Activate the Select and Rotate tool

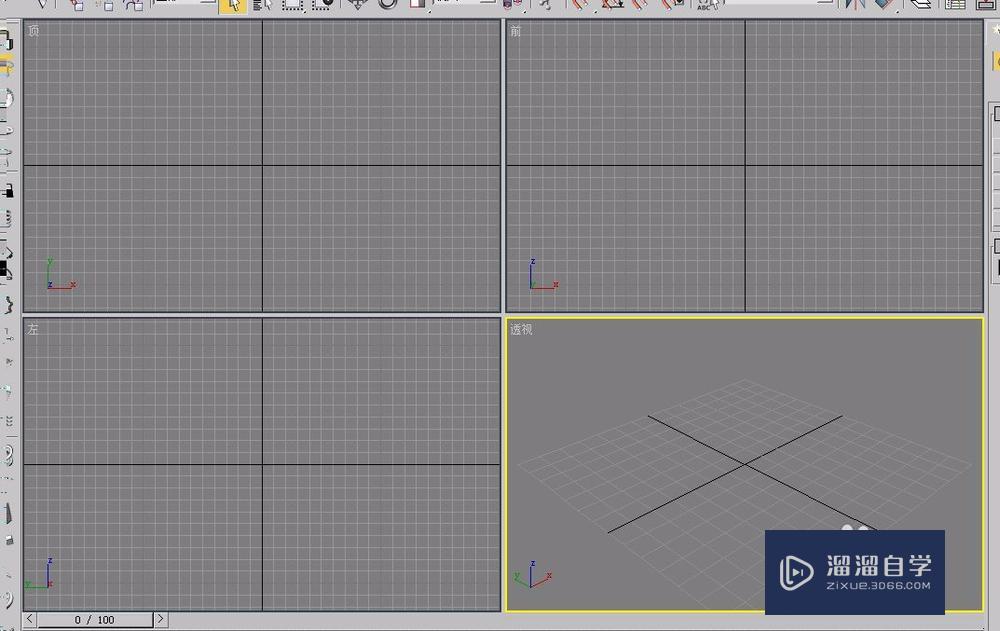pos(390,5)
